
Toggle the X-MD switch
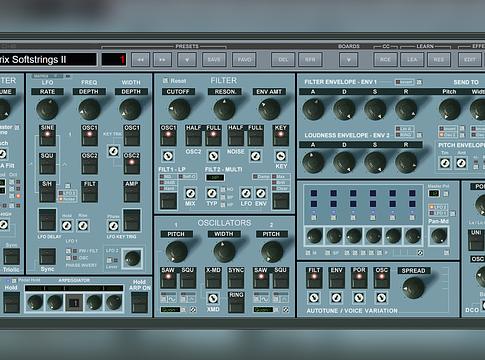pos(213,278)
